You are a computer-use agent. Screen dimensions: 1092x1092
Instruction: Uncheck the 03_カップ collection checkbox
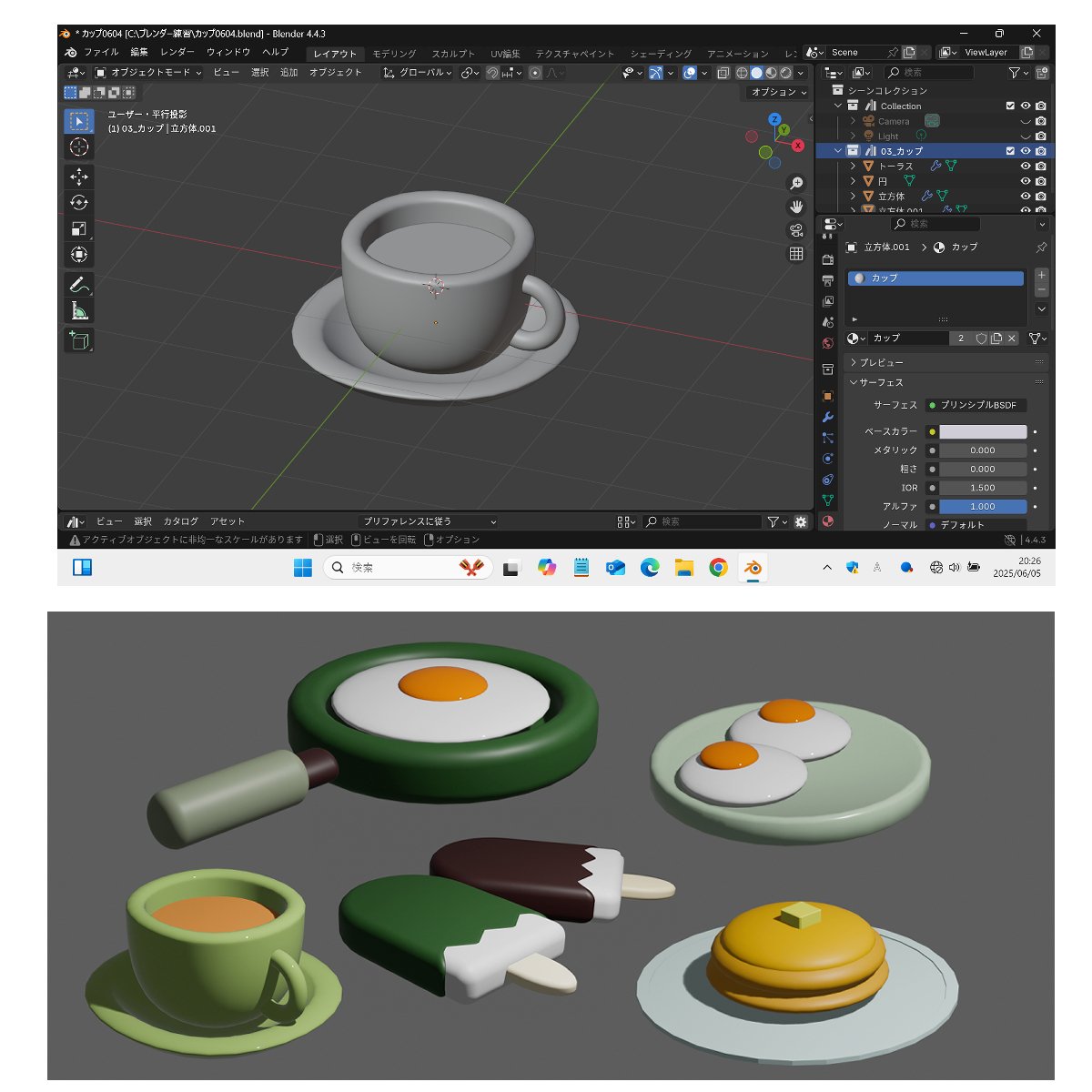(1010, 151)
